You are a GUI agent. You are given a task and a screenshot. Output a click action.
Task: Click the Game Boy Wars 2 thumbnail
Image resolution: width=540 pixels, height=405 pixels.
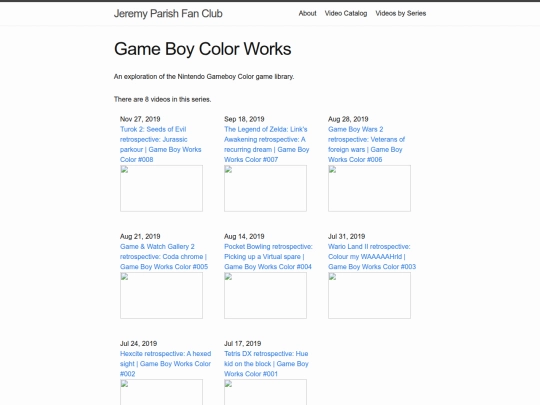[369, 188]
